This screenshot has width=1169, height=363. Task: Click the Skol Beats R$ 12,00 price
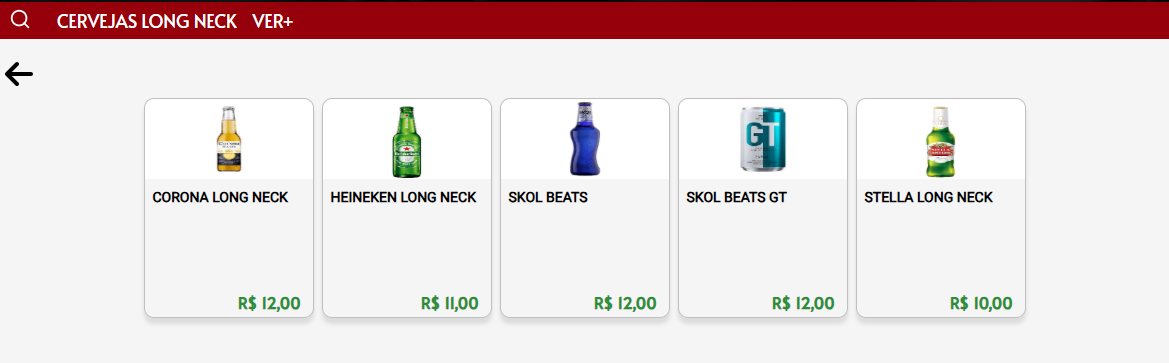coord(625,303)
